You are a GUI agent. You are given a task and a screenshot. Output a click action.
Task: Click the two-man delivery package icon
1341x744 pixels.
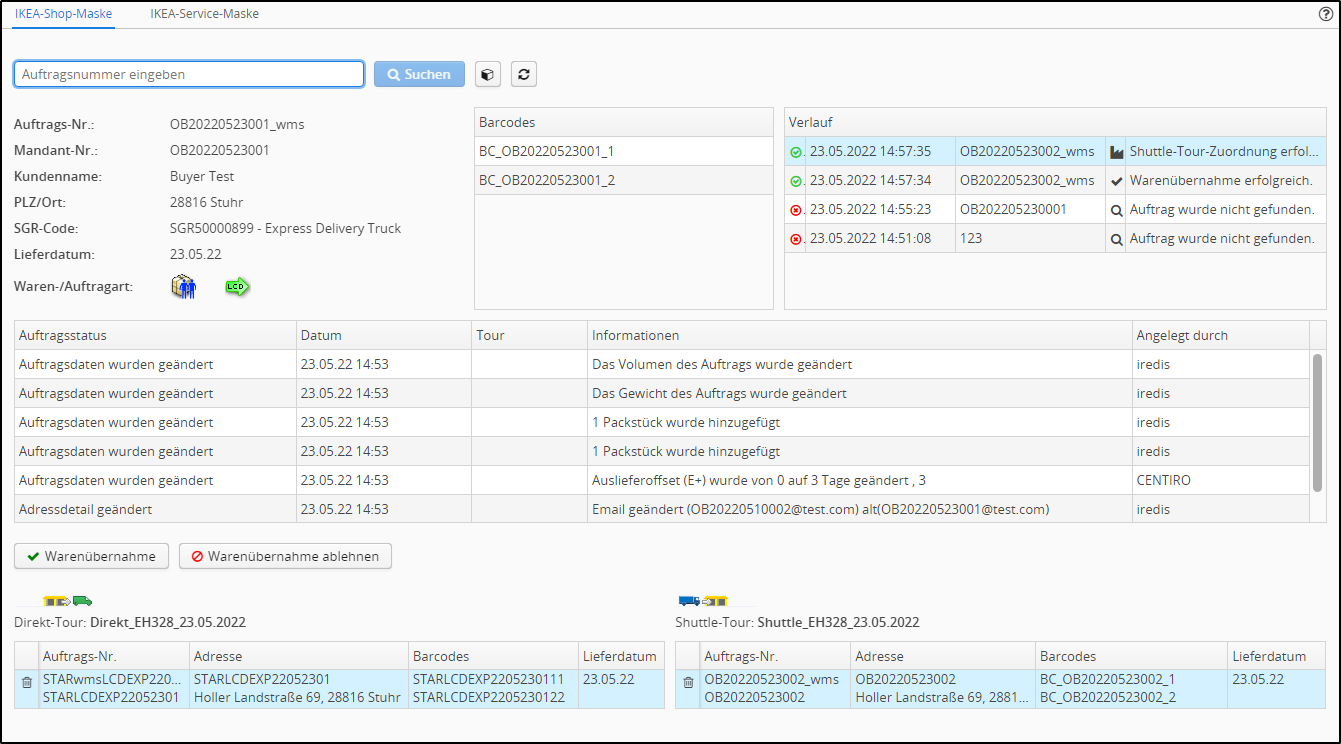[184, 287]
